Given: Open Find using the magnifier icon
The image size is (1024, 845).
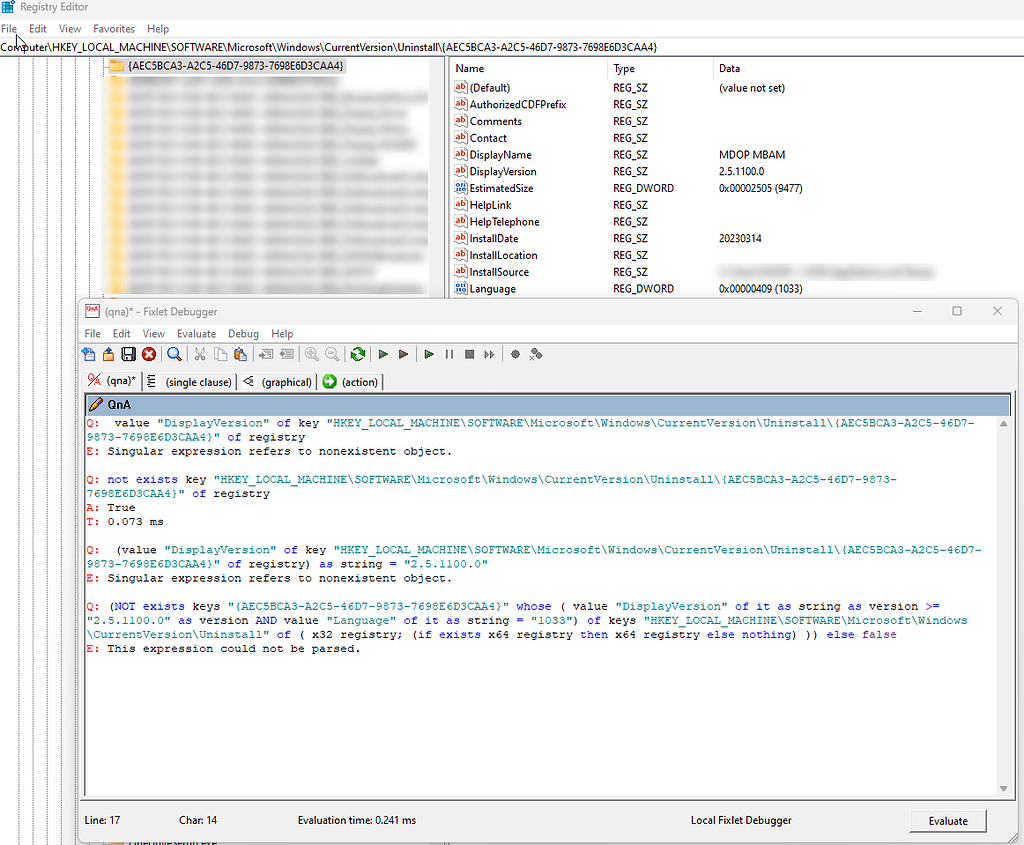Looking at the screenshot, I should coord(174,354).
